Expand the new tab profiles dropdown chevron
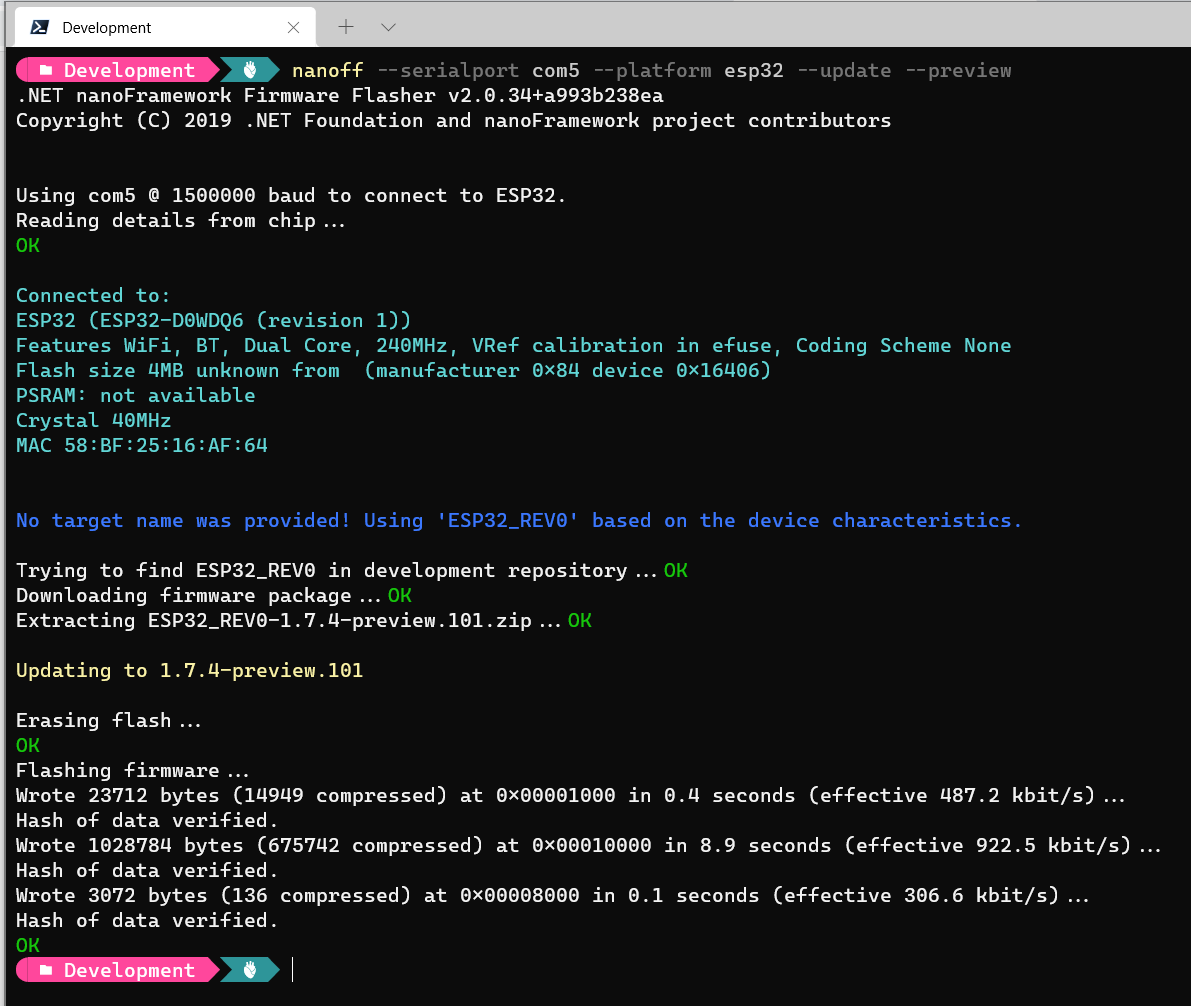 point(389,27)
